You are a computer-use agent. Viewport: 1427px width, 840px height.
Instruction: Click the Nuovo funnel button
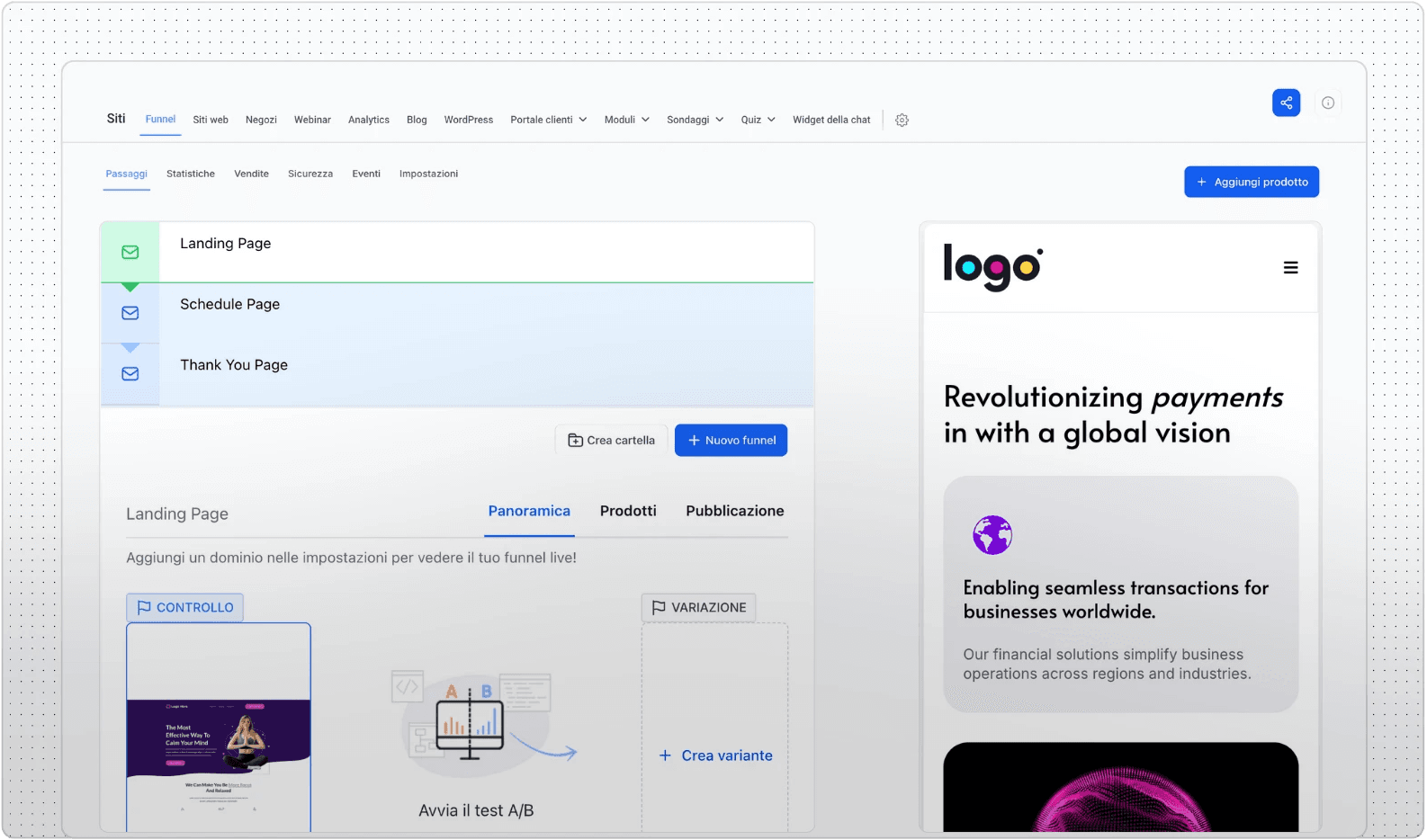point(731,440)
